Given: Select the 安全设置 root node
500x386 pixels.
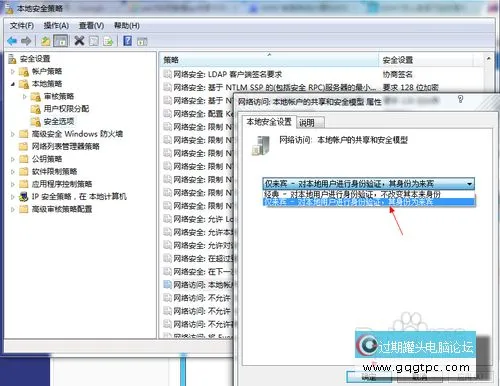Looking at the screenshot, I should pos(35,59).
